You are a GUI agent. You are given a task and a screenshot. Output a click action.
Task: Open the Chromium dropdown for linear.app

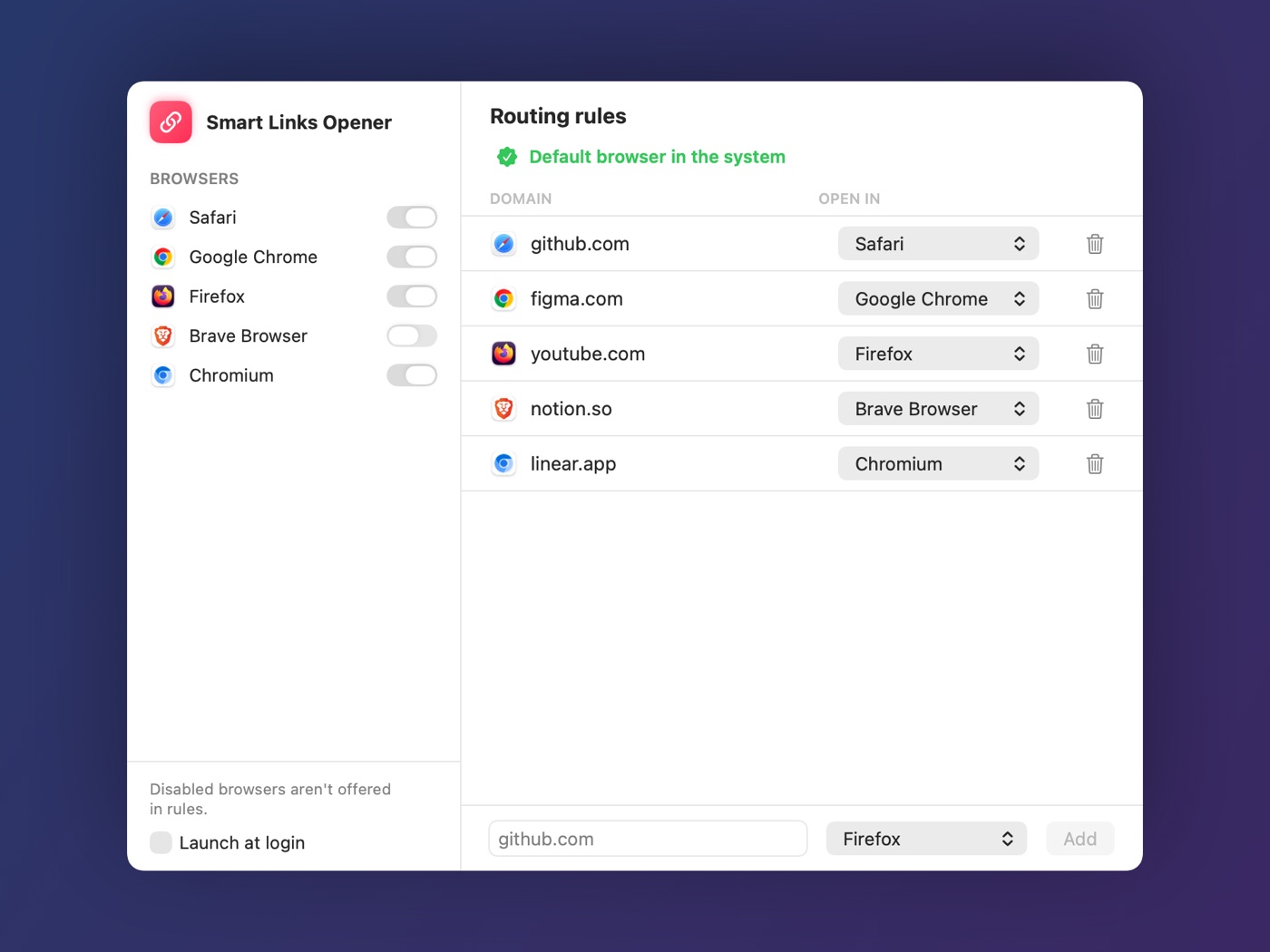click(x=938, y=464)
